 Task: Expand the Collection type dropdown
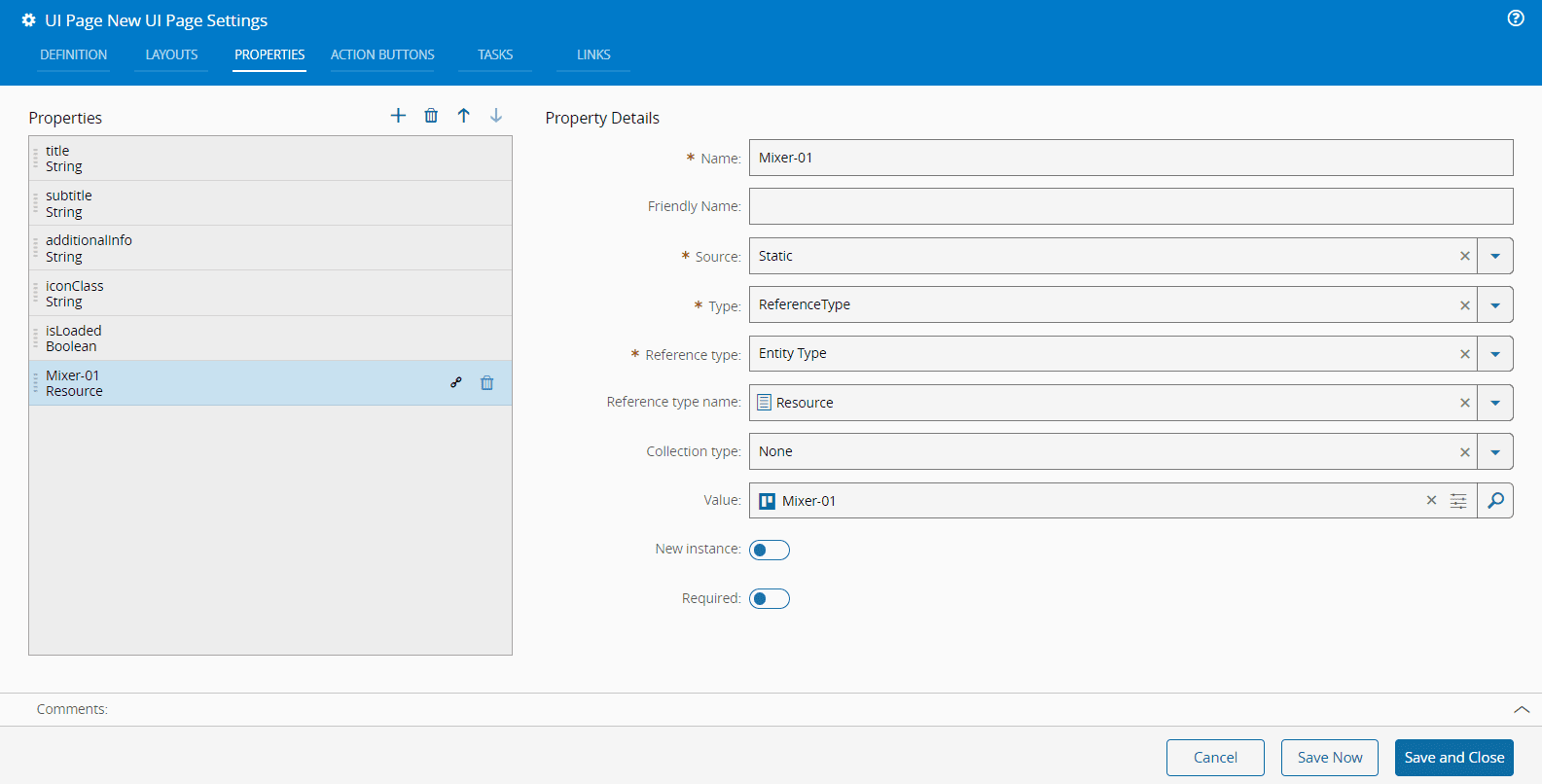coord(1495,452)
